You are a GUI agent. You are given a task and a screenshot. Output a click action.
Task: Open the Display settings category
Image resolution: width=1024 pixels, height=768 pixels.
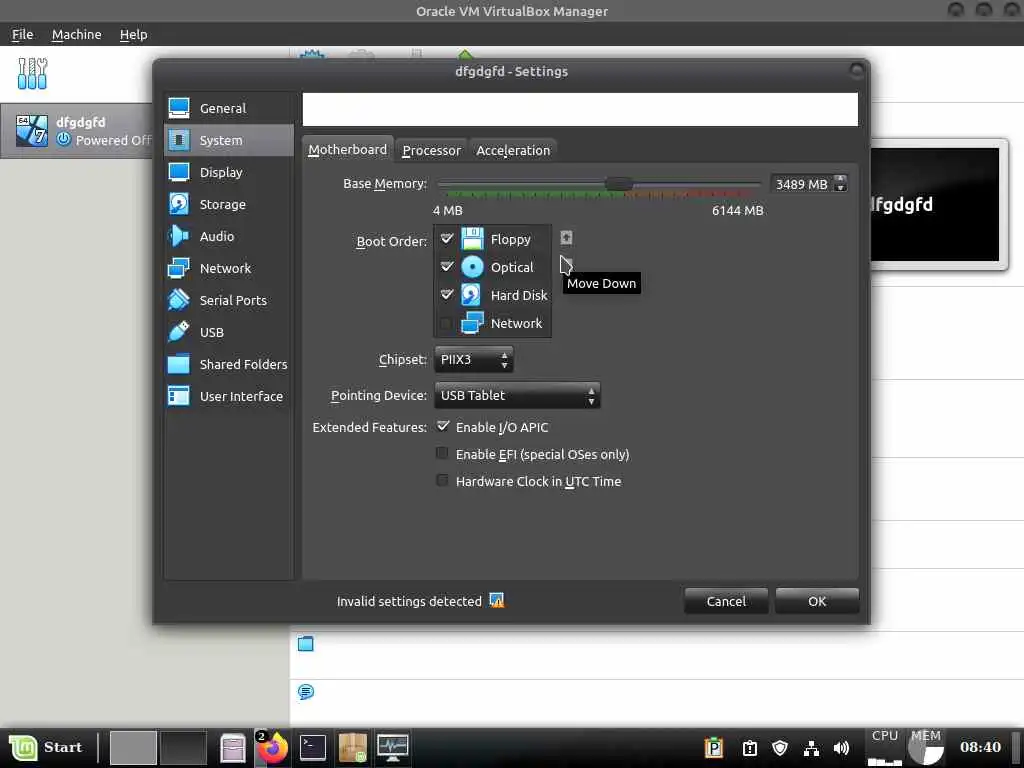[229, 172]
